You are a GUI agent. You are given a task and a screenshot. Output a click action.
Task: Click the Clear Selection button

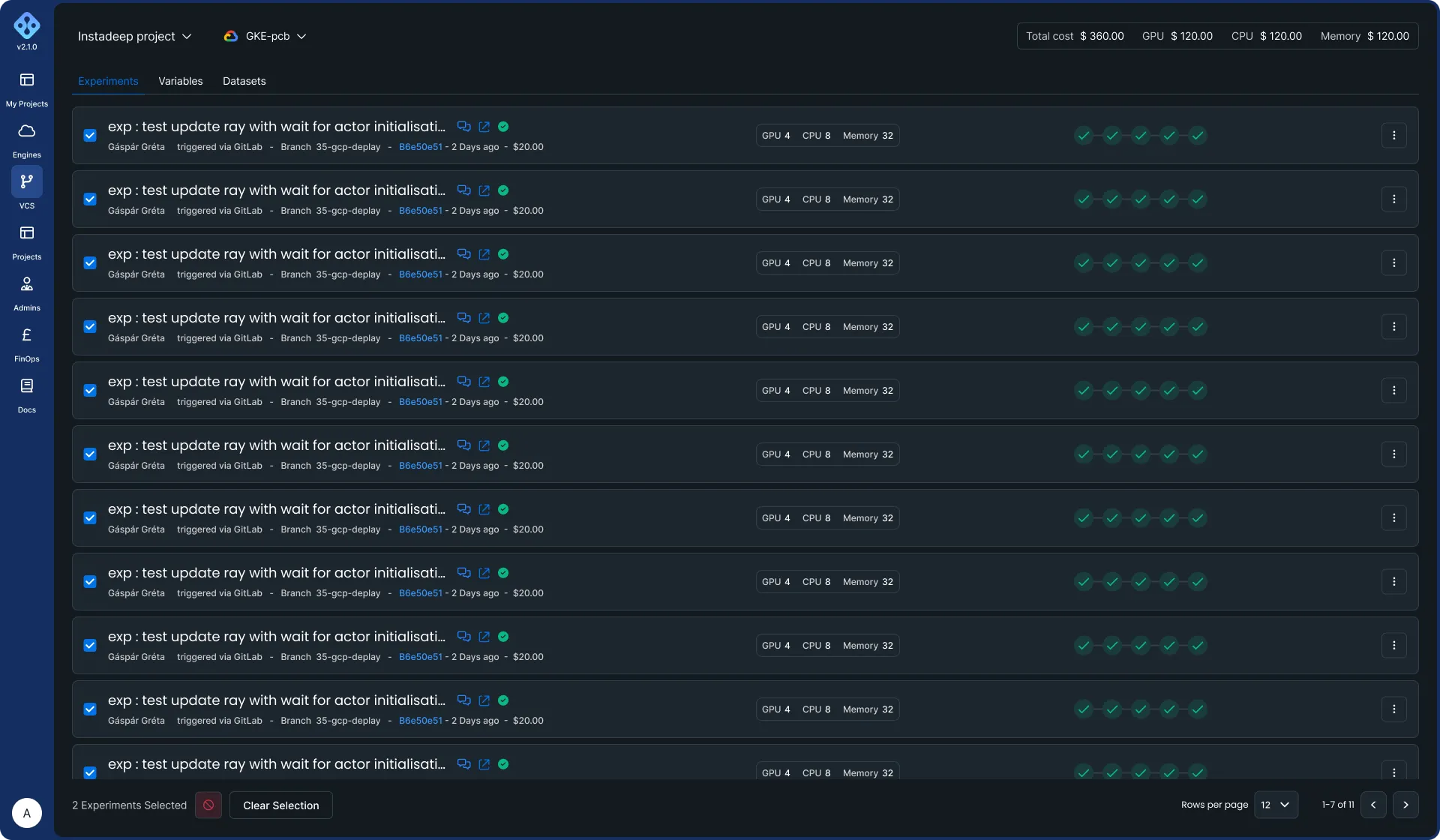[x=280, y=805]
